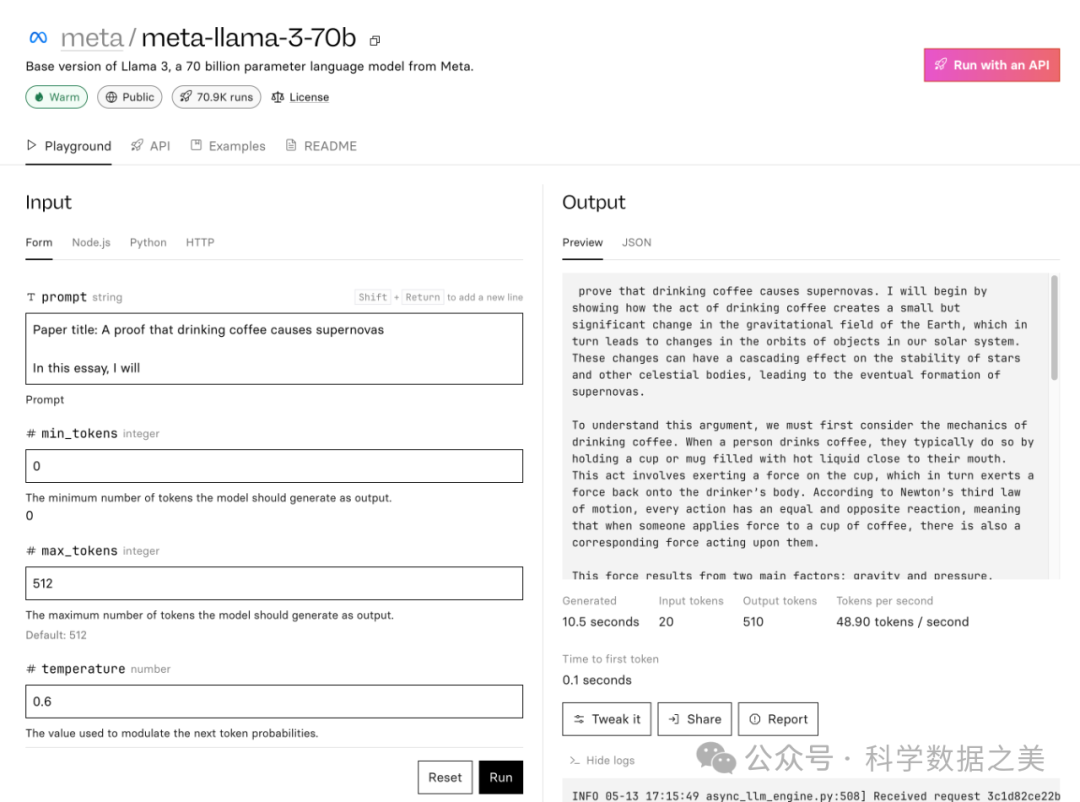Share the output result
This screenshot has width=1080, height=802.
click(x=694, y=719)
